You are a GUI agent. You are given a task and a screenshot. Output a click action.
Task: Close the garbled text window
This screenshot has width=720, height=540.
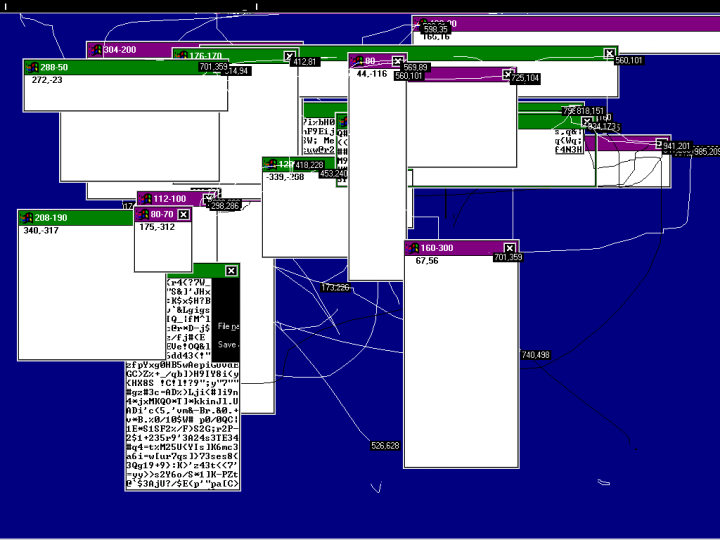pos(231,270)
